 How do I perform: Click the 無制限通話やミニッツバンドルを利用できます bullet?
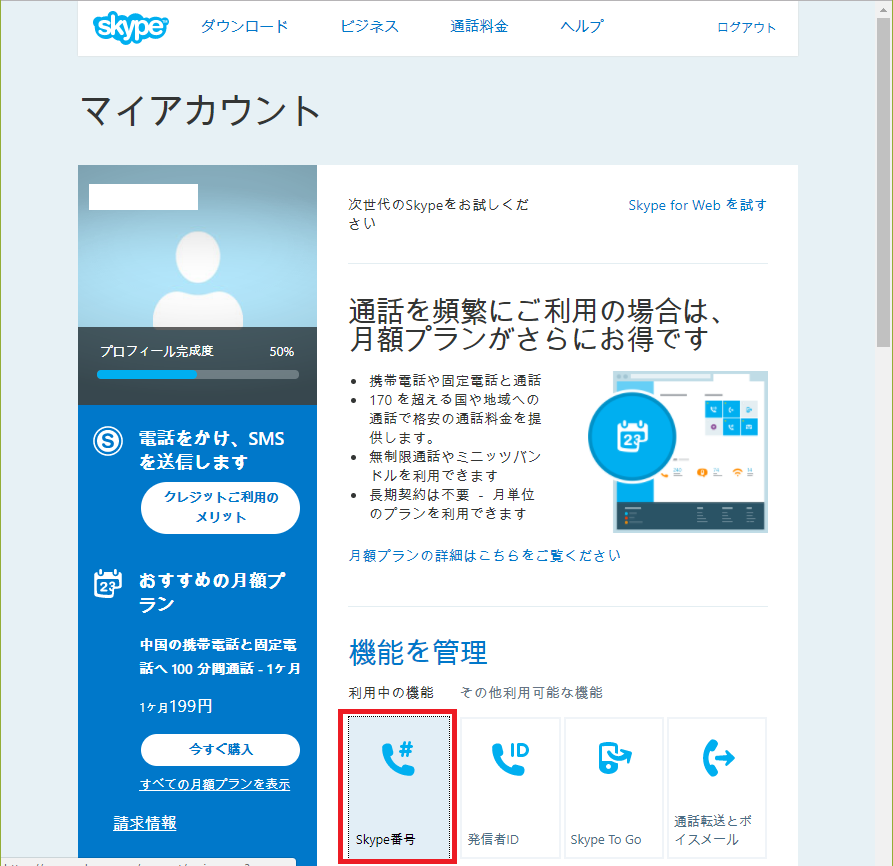[455, 466]
